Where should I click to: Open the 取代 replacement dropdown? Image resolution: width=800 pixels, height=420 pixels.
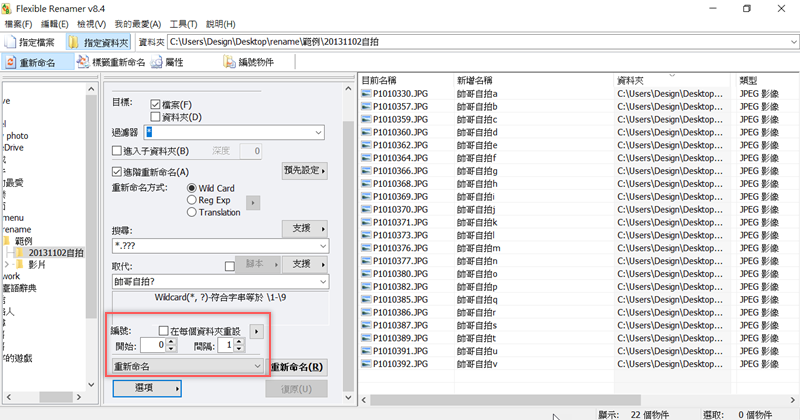point(322,282)
